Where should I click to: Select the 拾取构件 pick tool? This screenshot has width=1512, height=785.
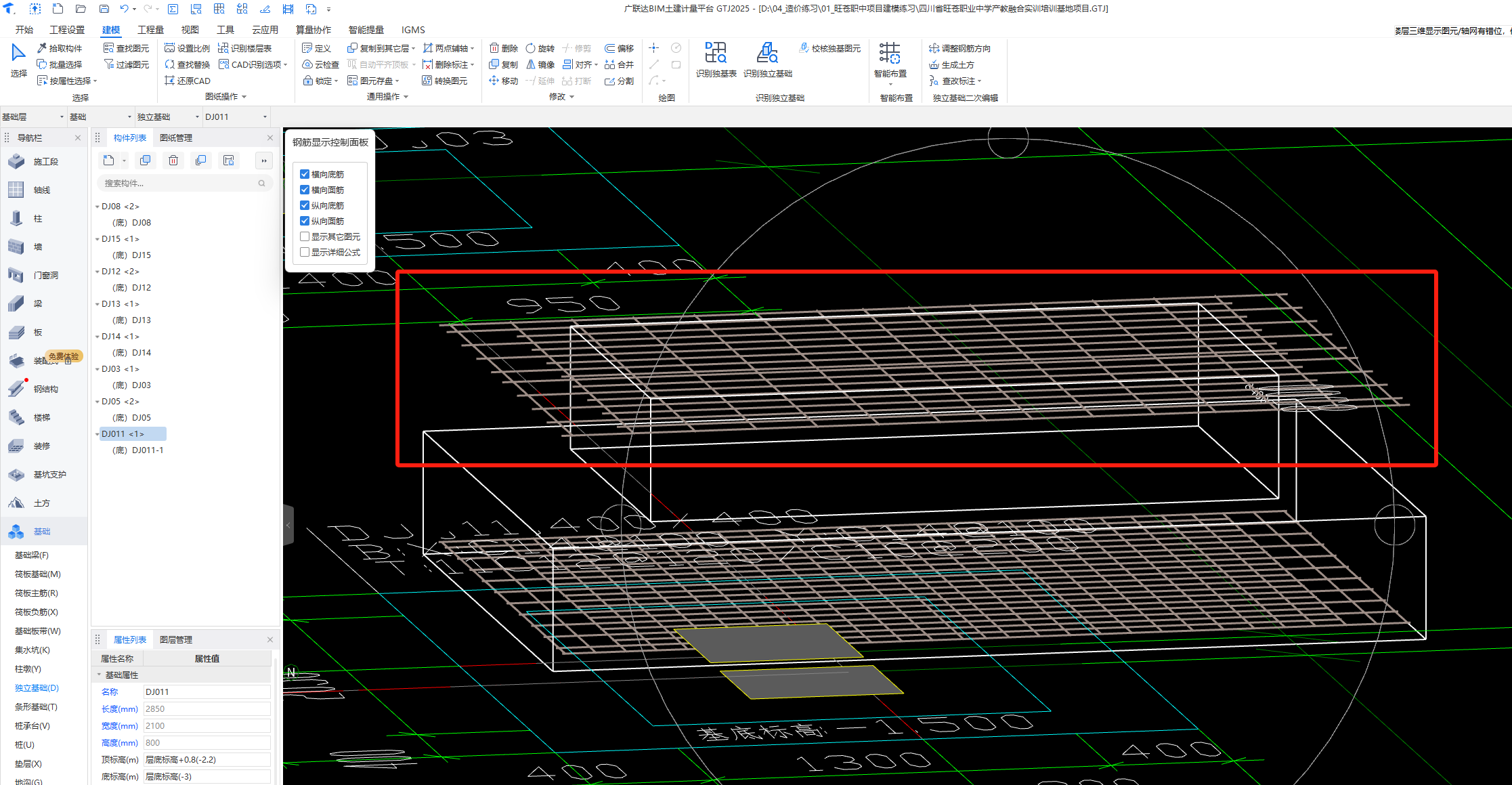[60, 48]
